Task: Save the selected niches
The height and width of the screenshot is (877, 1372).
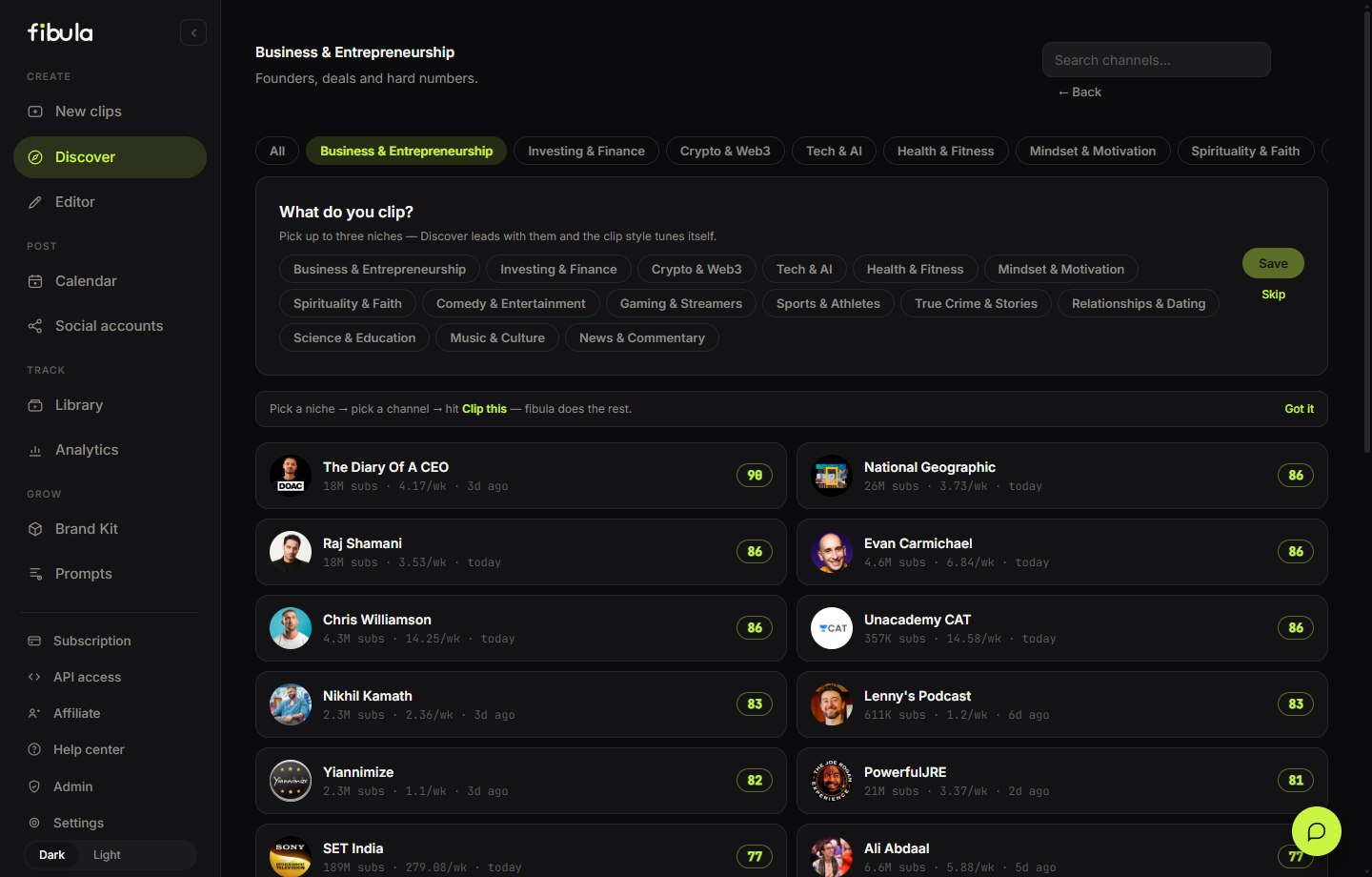Action: 1273,263
